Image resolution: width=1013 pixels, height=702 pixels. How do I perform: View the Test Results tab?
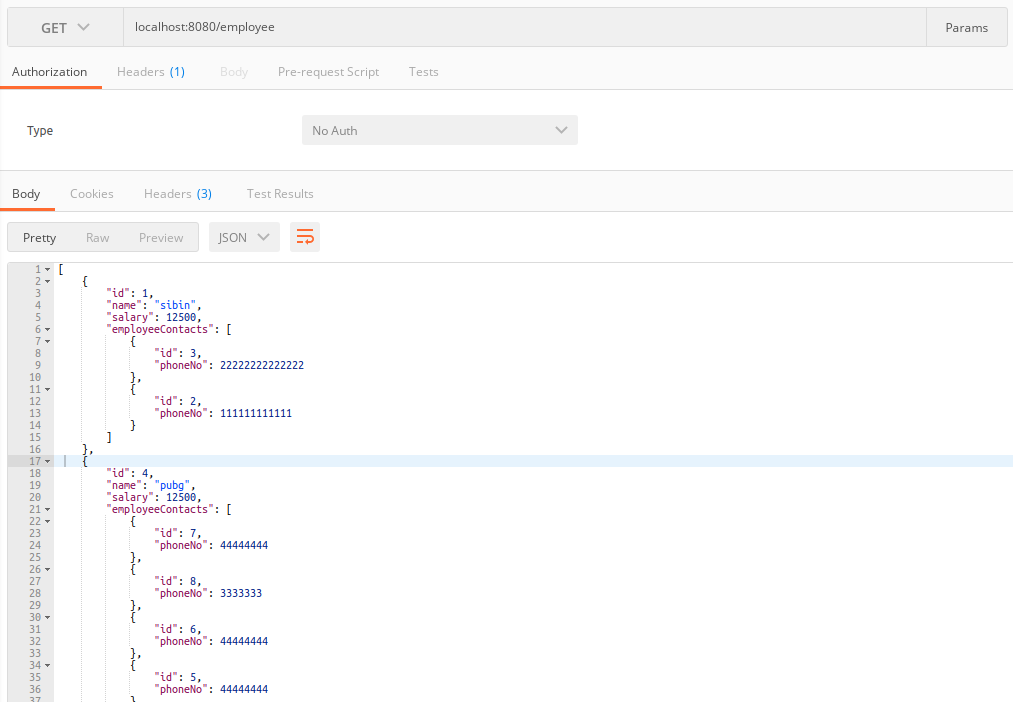pyautogui.click(x=279, y=193)
